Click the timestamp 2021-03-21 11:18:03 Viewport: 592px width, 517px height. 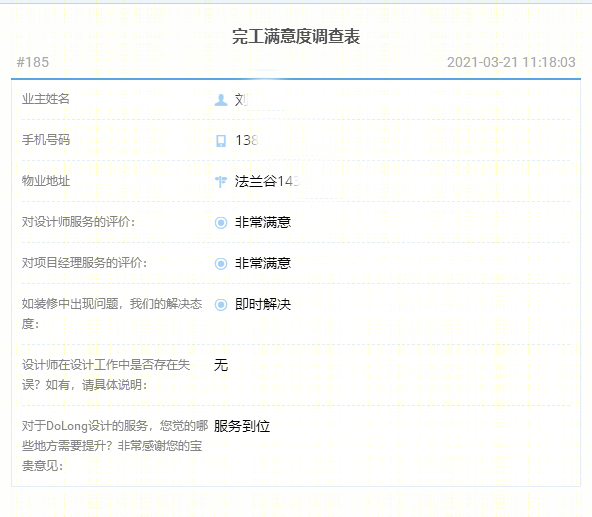tap(511, 62)
